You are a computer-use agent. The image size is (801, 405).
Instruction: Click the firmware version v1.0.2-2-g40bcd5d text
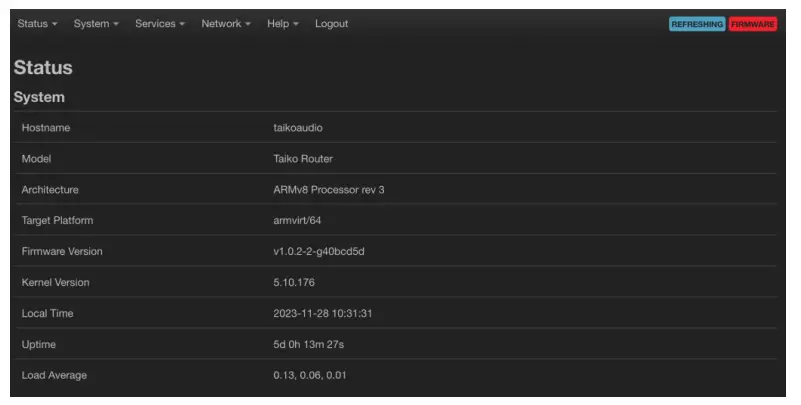[319, 252]
